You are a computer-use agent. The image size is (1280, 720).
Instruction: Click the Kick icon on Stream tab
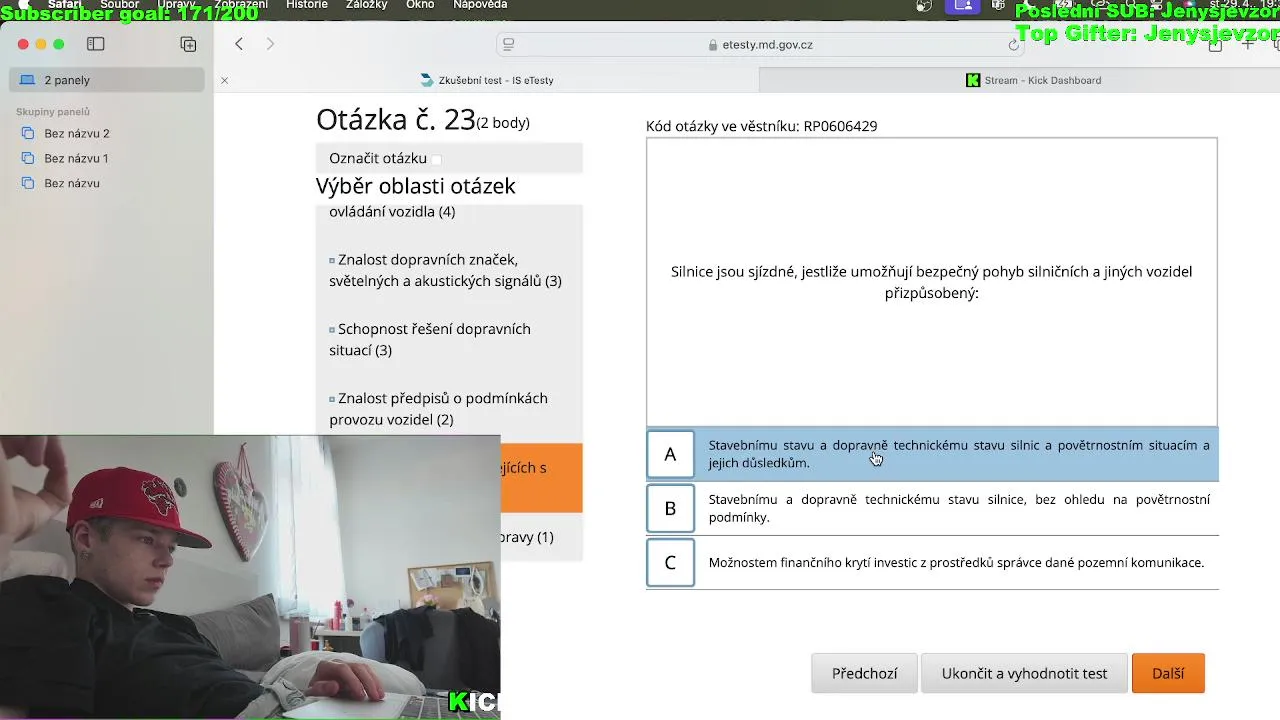tap(973, 80)
